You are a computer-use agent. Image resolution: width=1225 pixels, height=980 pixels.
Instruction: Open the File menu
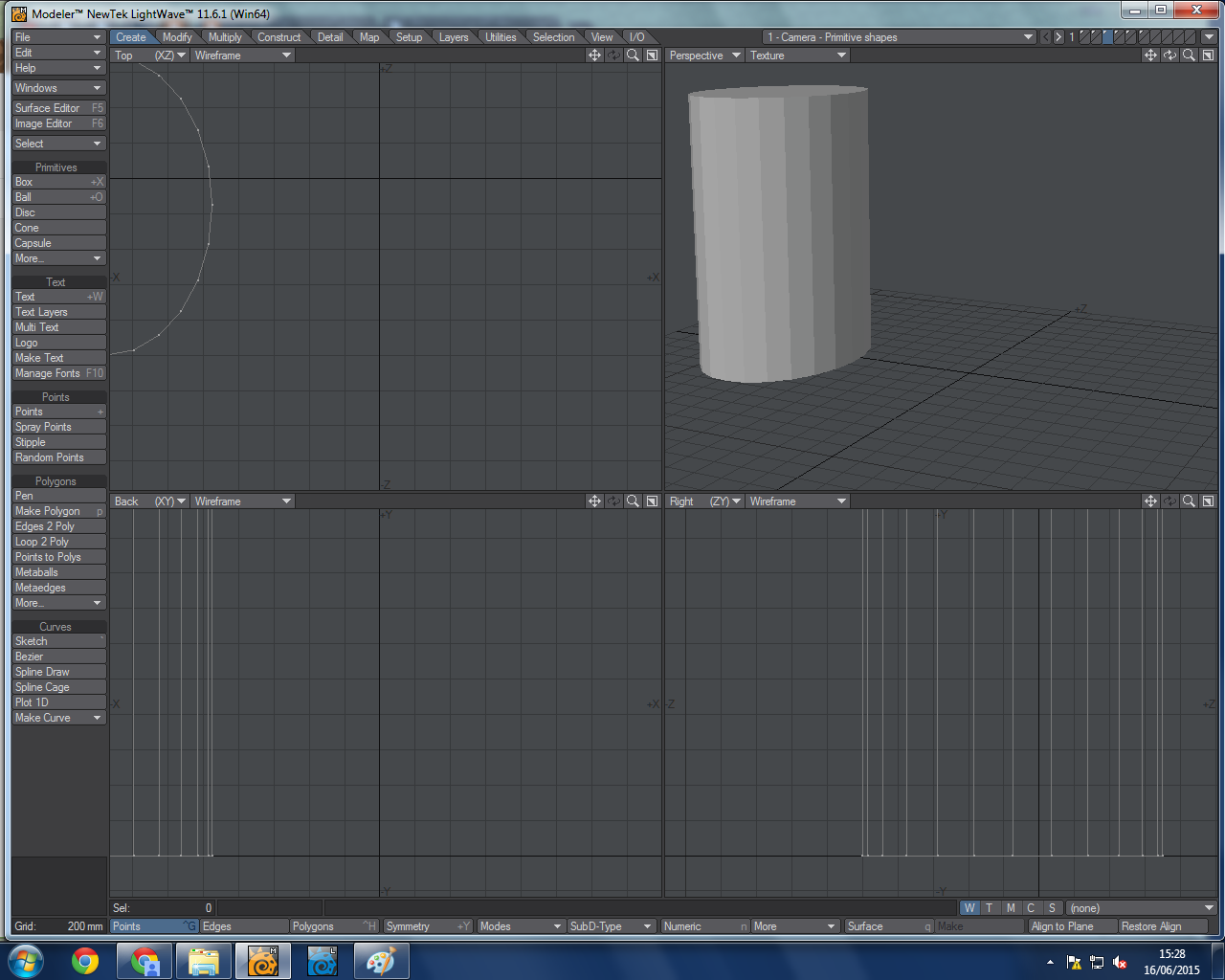tap(57, 36)
